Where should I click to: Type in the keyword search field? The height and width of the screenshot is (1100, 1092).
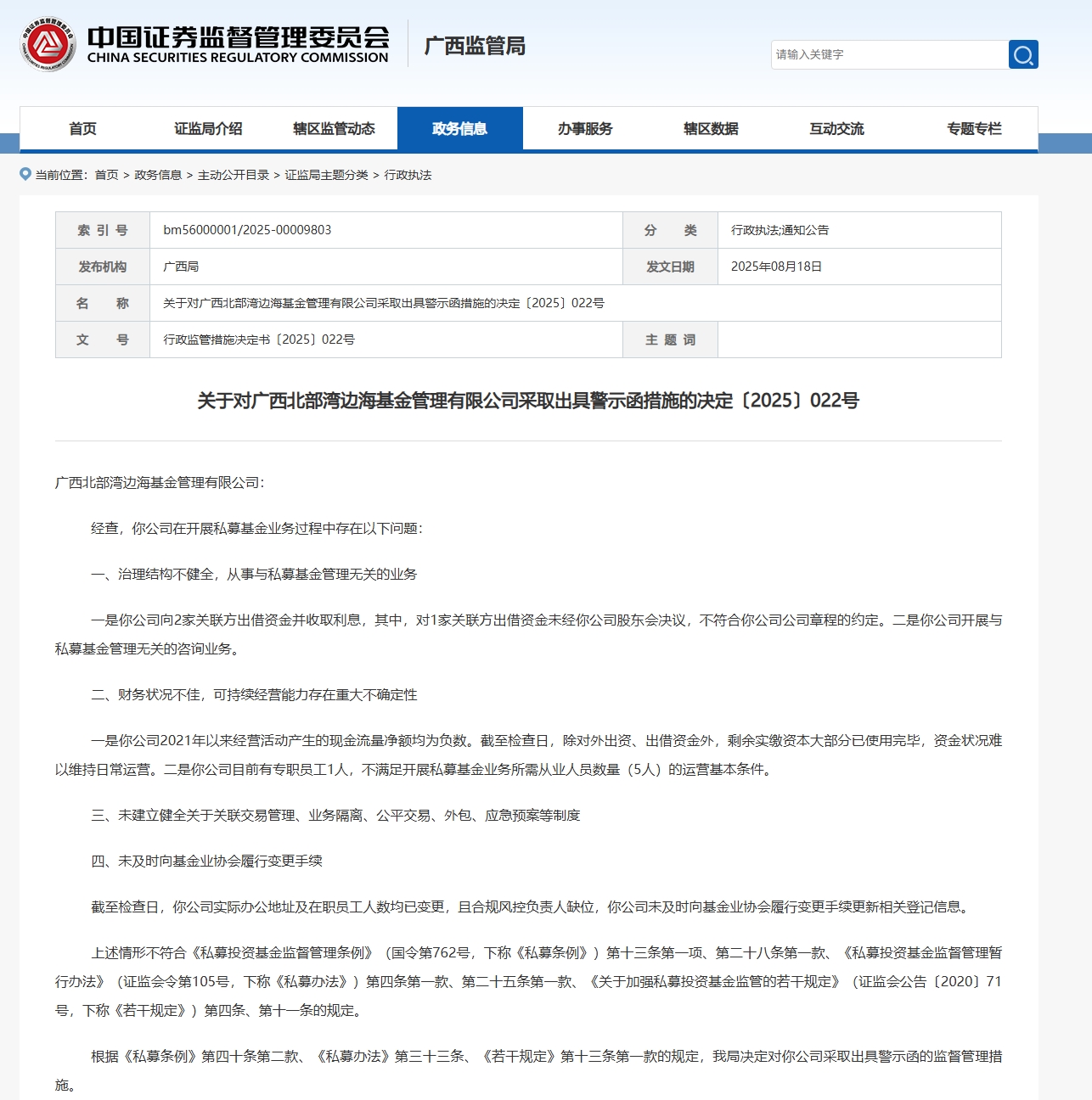point(888,55)
